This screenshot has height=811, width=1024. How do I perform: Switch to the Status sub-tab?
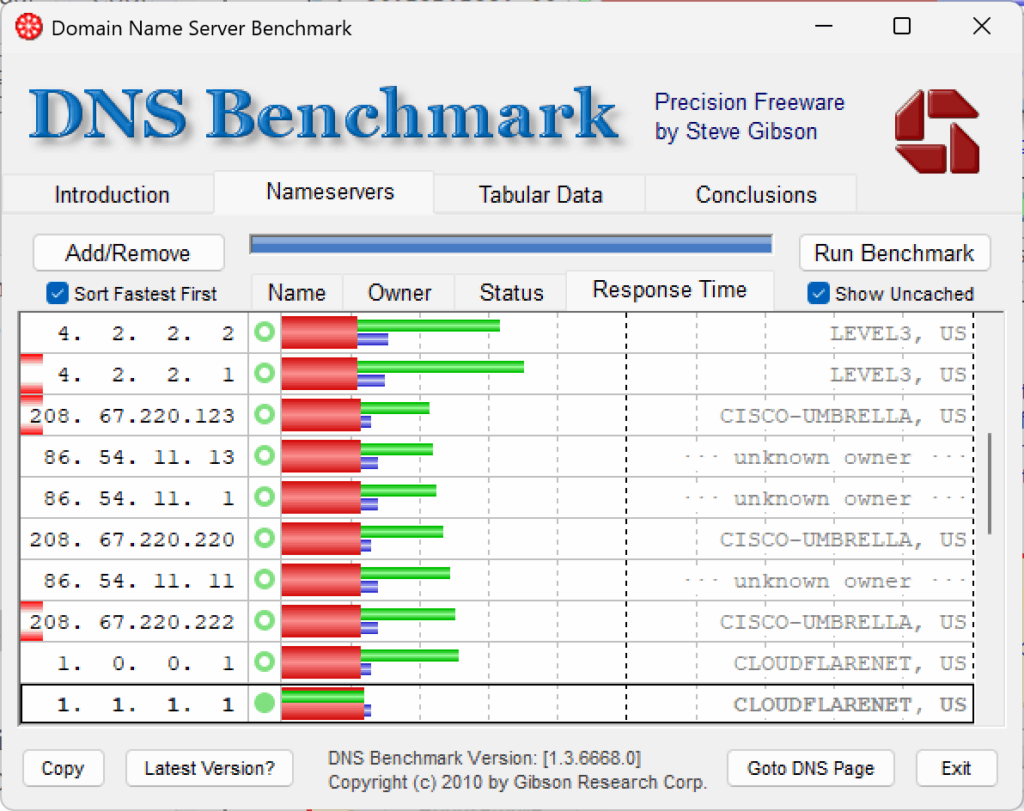point(511,293)
